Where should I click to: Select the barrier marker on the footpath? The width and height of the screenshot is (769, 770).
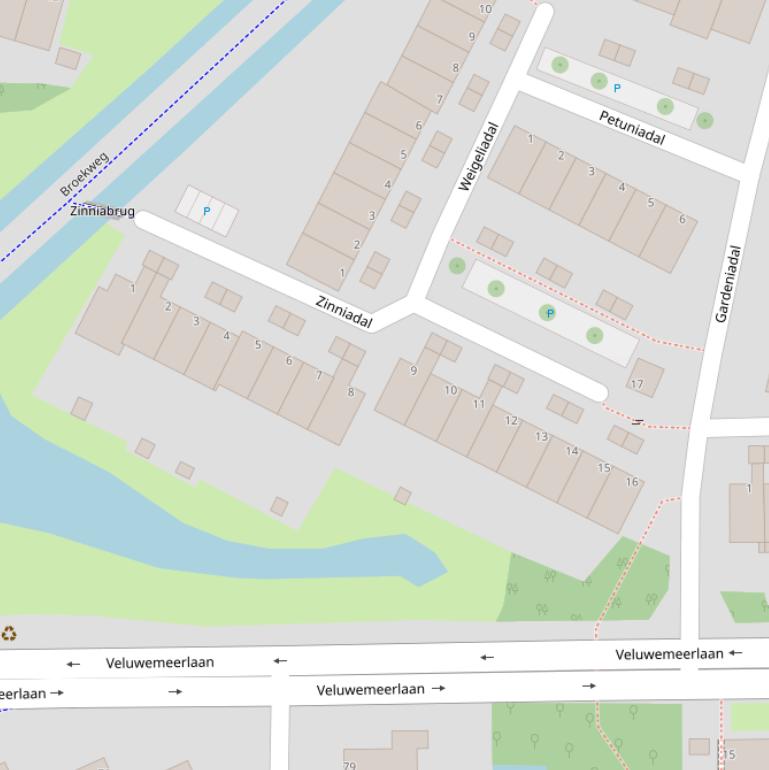click(x=637, y=422)
